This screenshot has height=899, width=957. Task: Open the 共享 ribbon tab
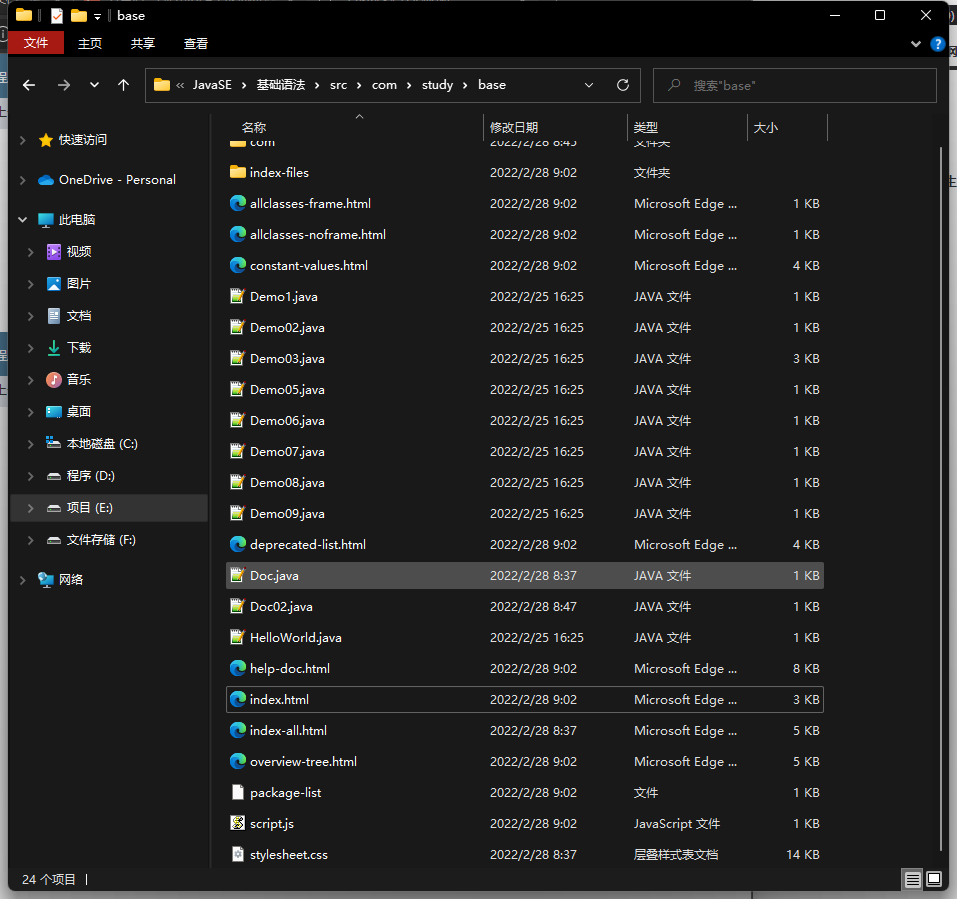[143, 43]
